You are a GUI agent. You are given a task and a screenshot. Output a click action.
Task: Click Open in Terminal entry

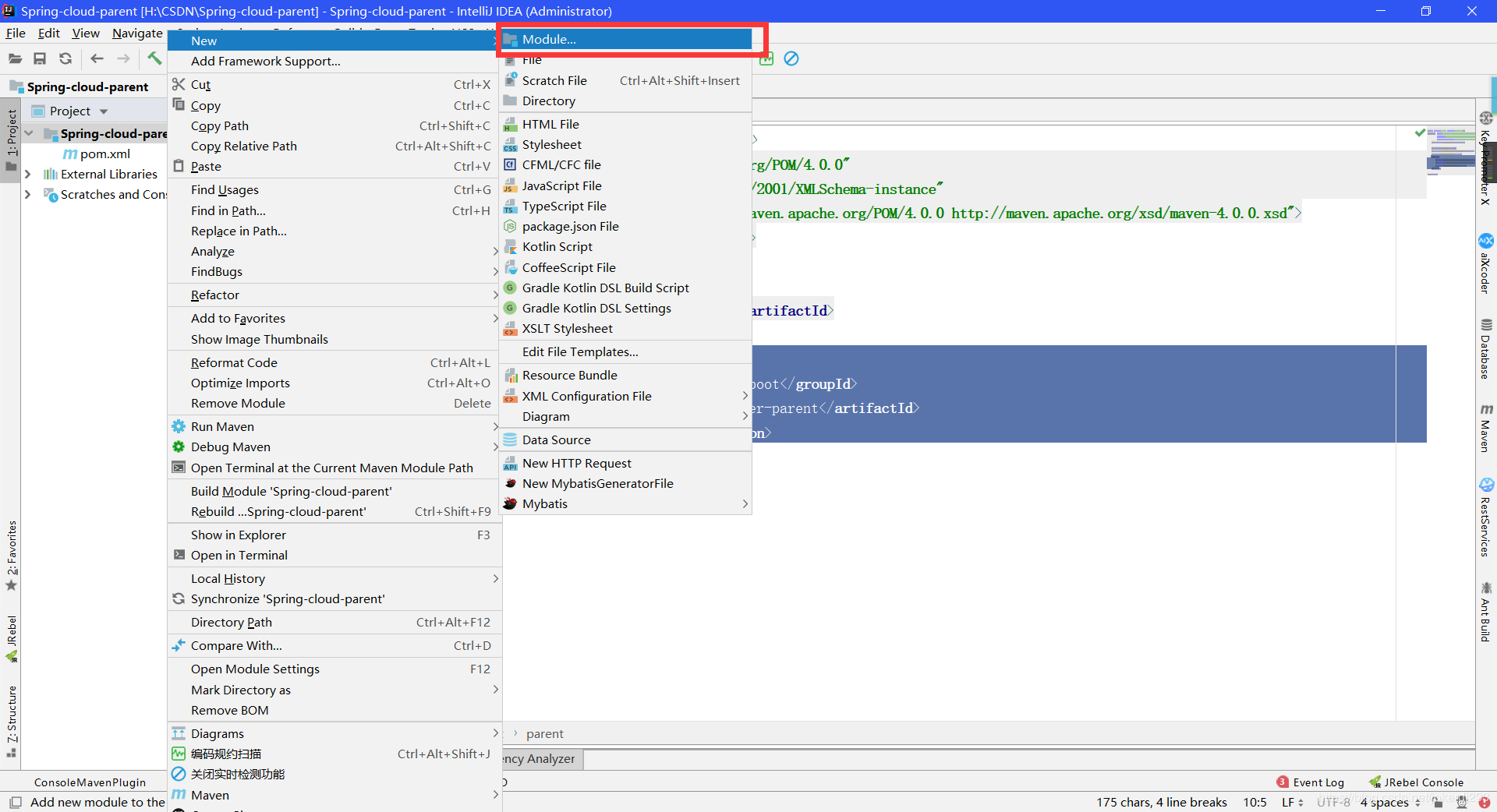334,555
